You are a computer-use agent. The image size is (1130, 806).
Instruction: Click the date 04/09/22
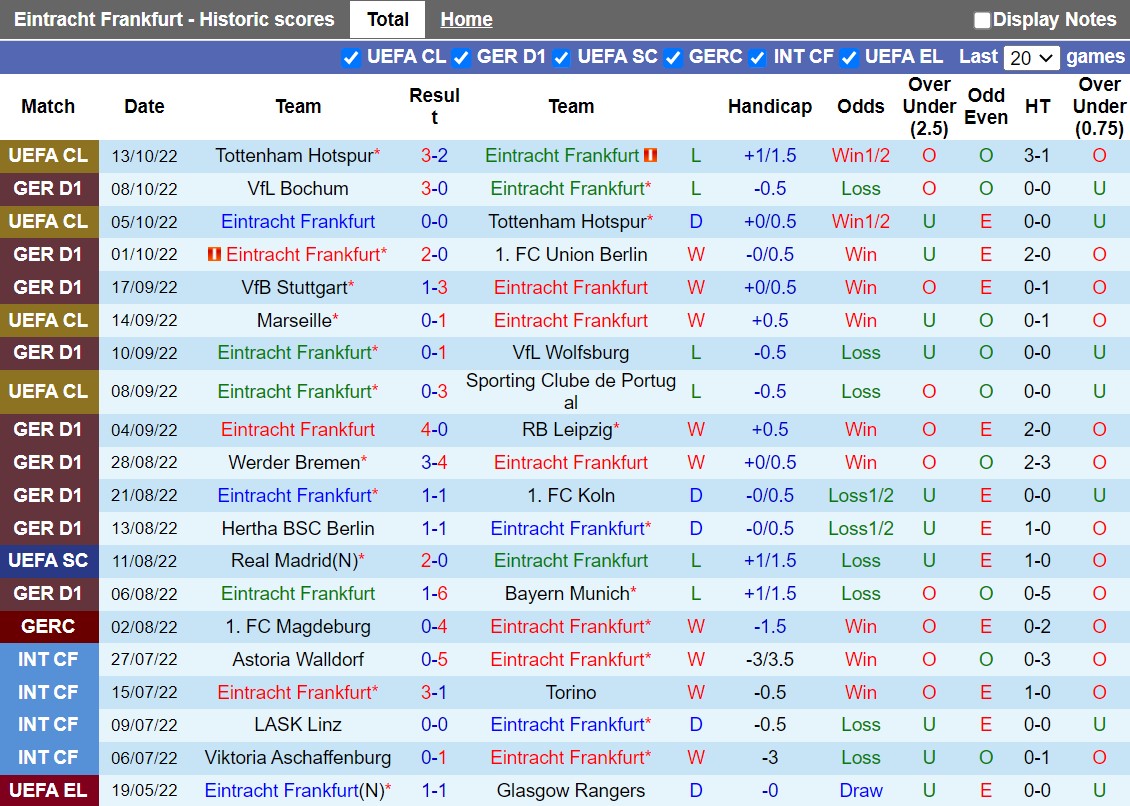(x=144, y=430)
